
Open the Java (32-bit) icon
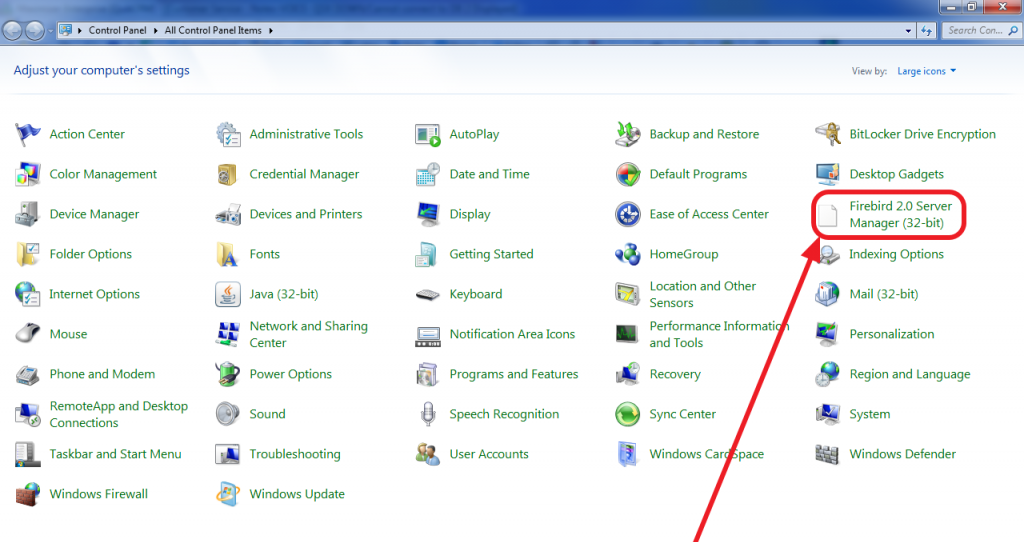click(228, 295)
